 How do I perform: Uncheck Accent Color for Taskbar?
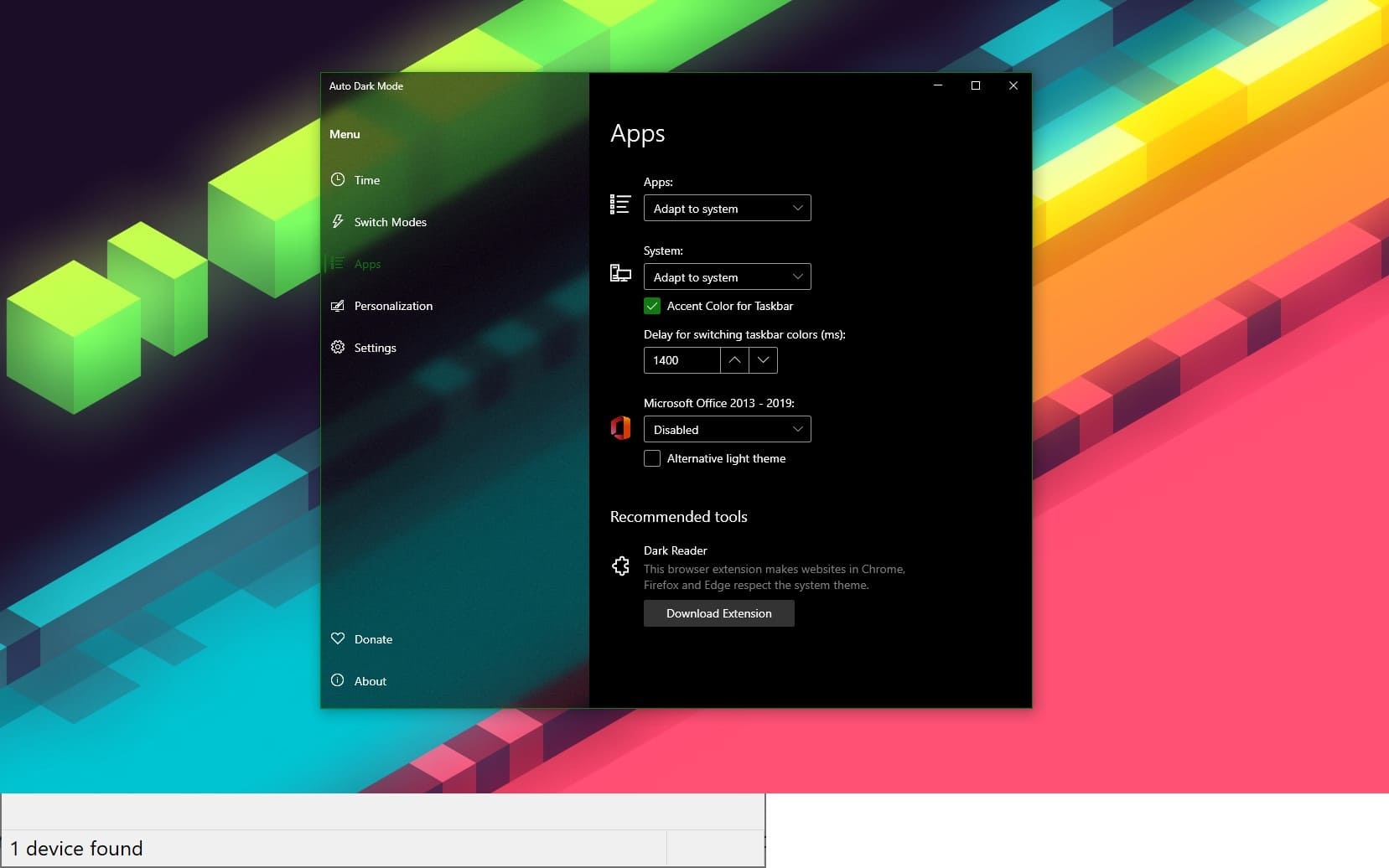[652, 306]
